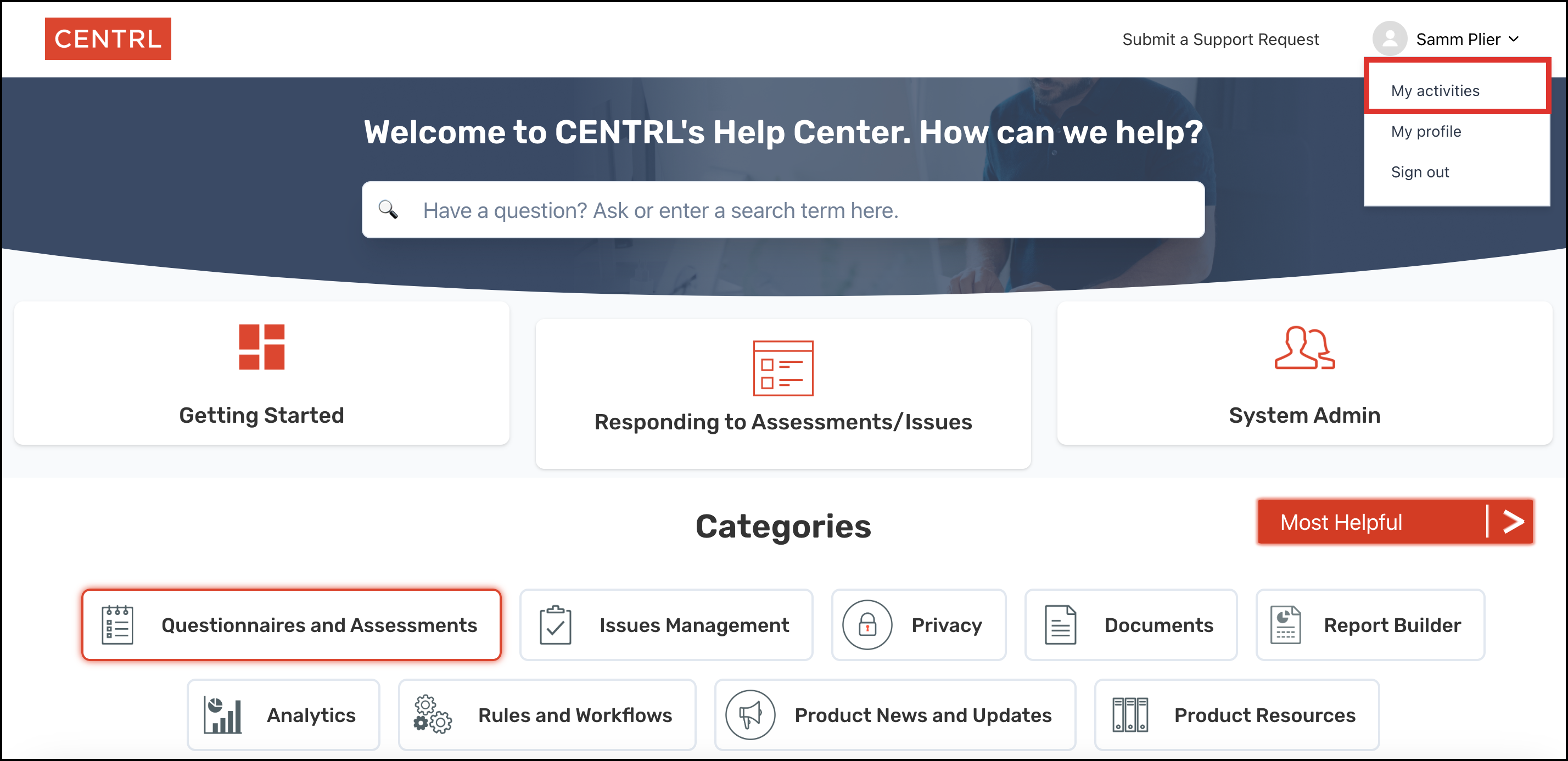Viewport: 1568px width, 761px height.
Task: Focus the help center search field
Action: pos(783,210)
